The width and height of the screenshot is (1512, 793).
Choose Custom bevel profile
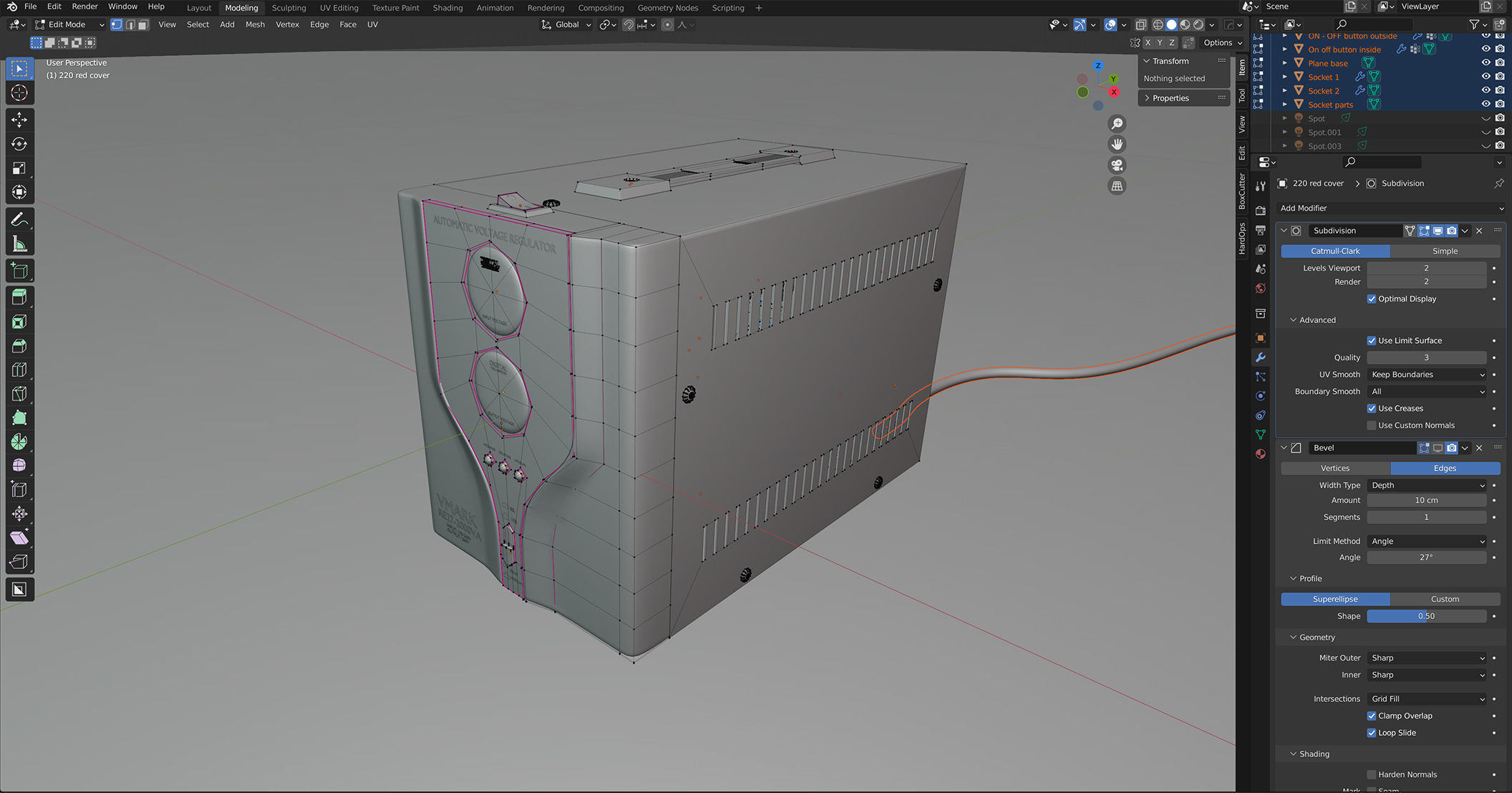[x=1445, y=600]
